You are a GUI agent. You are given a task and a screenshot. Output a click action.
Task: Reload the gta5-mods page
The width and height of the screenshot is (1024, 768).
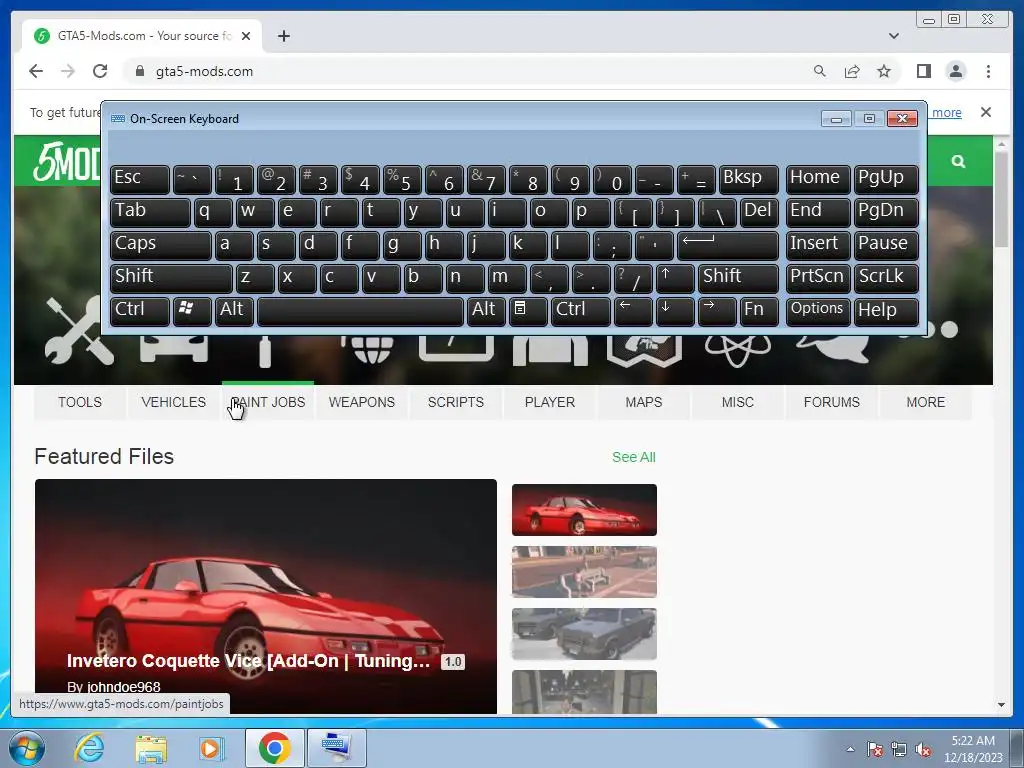(x=100, y=71)
